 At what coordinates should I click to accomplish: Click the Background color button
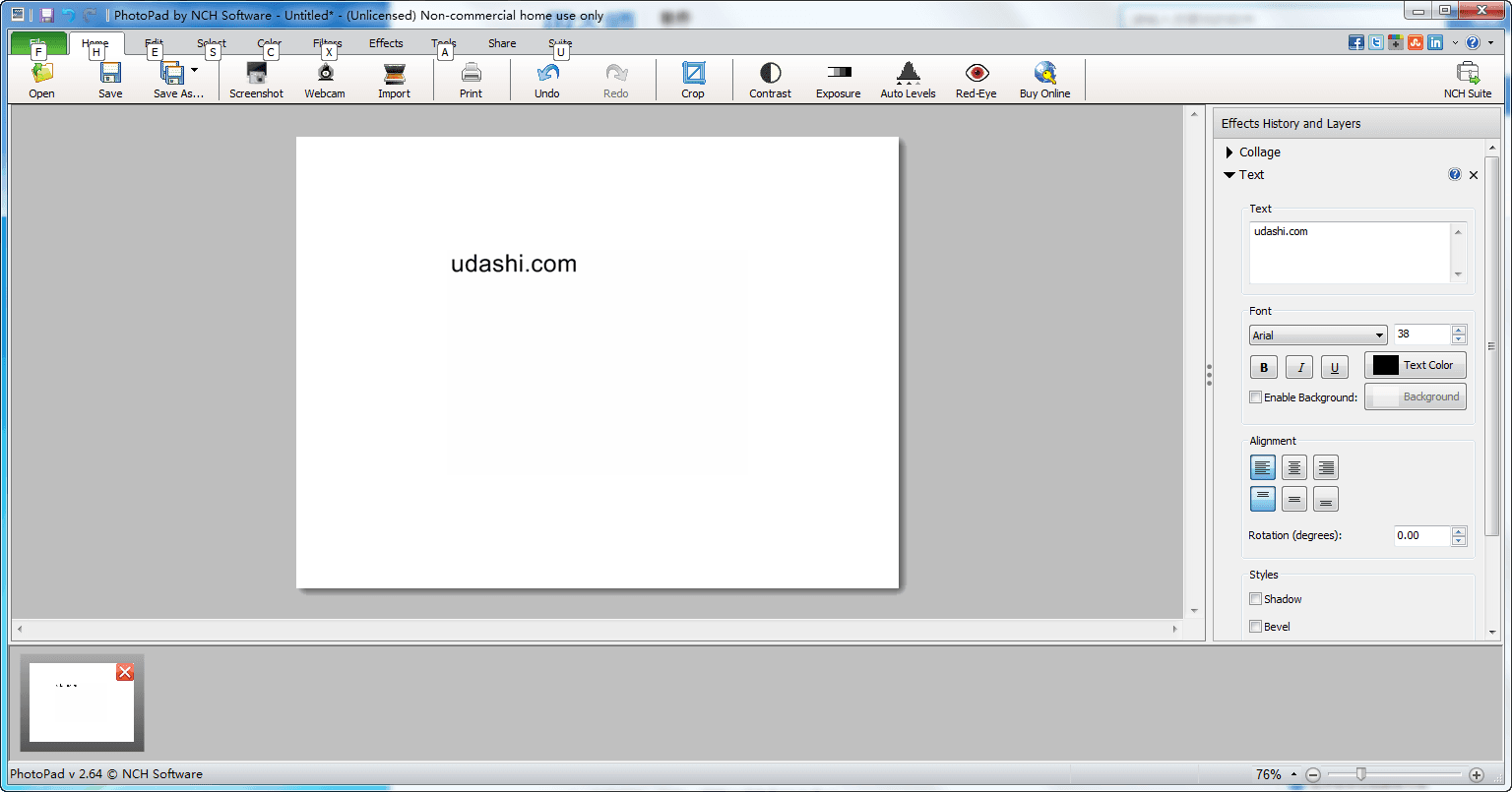[x=1416, y=396]
